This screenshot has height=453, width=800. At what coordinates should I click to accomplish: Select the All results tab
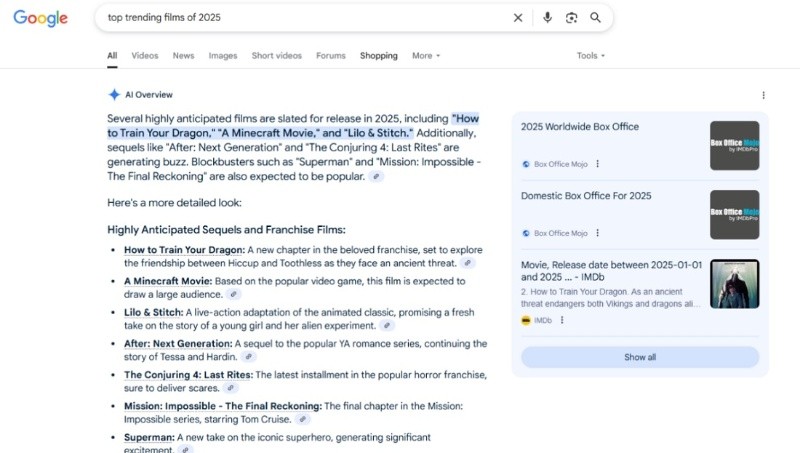point(112,56)
